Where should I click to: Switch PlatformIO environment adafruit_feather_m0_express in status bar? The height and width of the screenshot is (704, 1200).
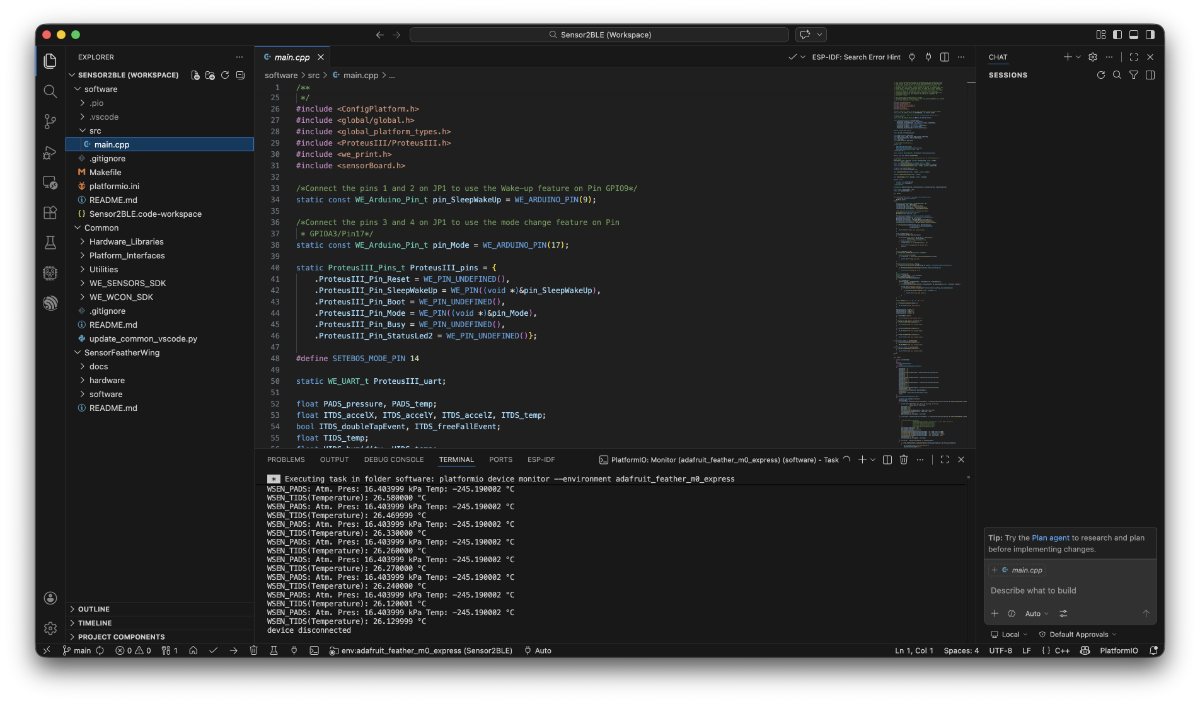pos(421,650)
